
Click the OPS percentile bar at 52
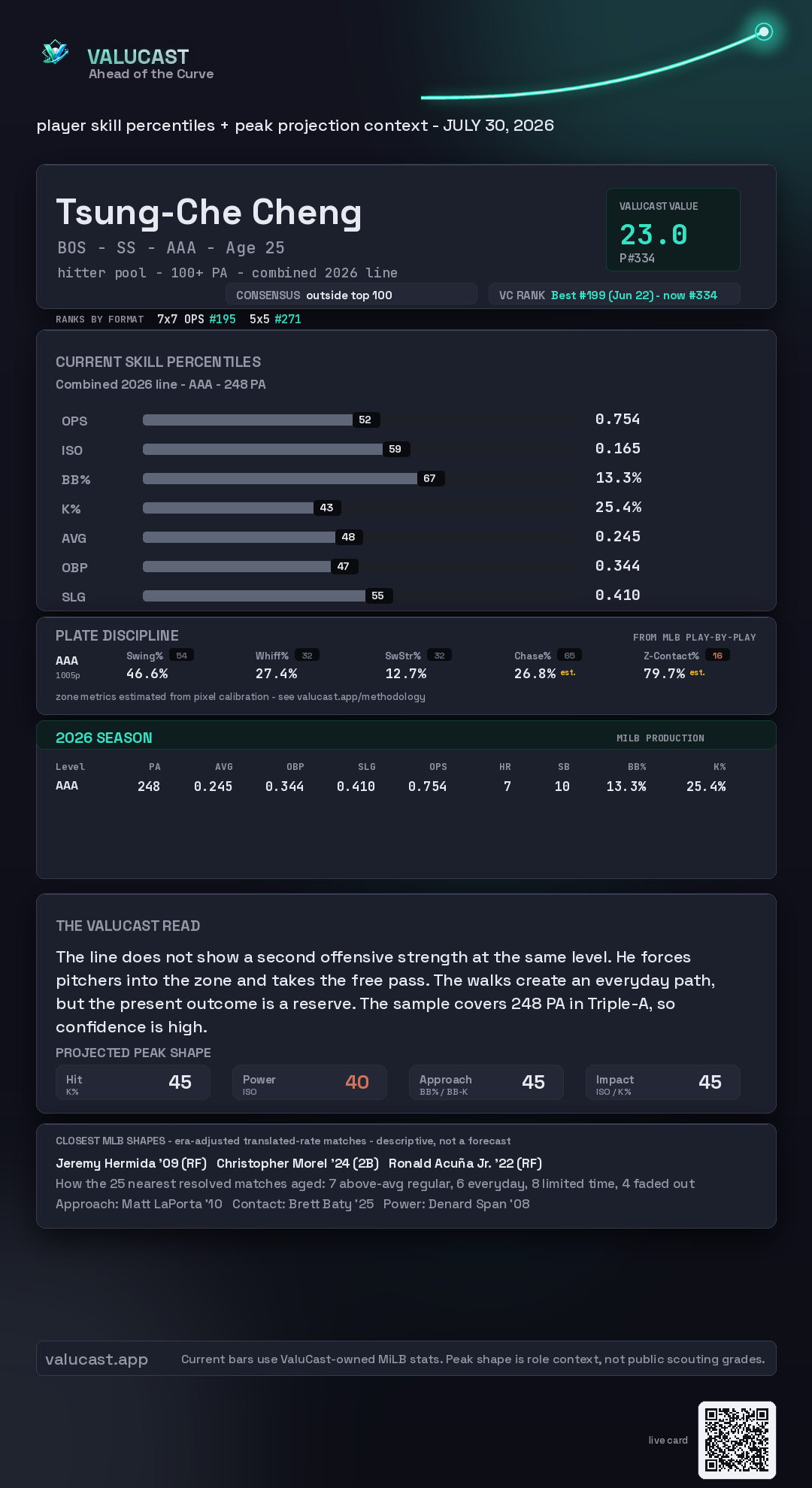click(247, 420)
